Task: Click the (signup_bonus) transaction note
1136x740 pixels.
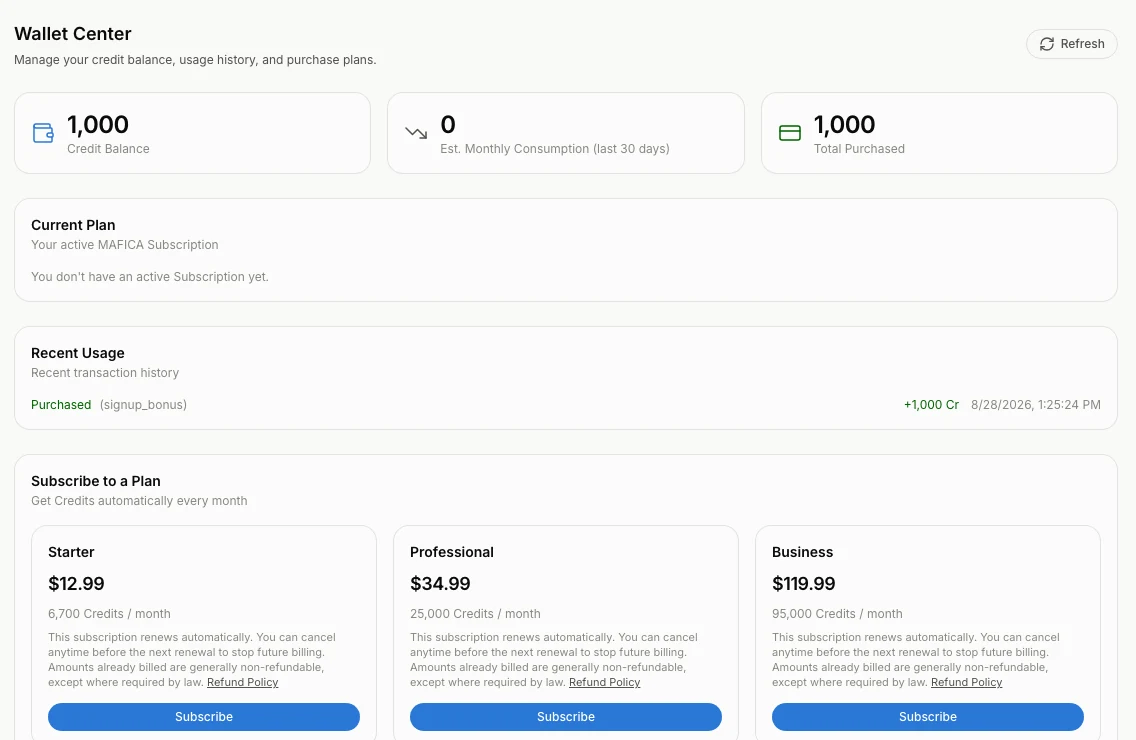Action: tap(143, 404)
